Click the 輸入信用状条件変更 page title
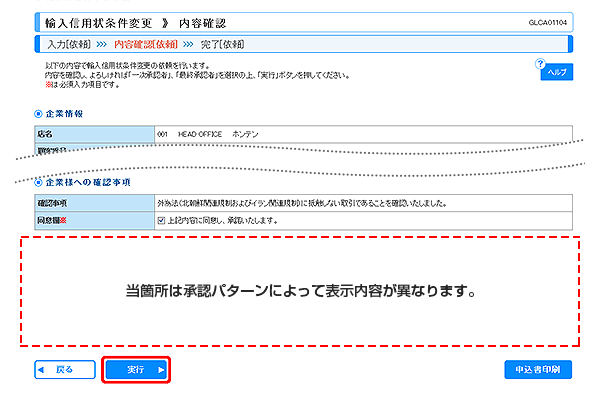Image resolution: width=600 pixels, height=393 pixels. click(x=98, y=23)
